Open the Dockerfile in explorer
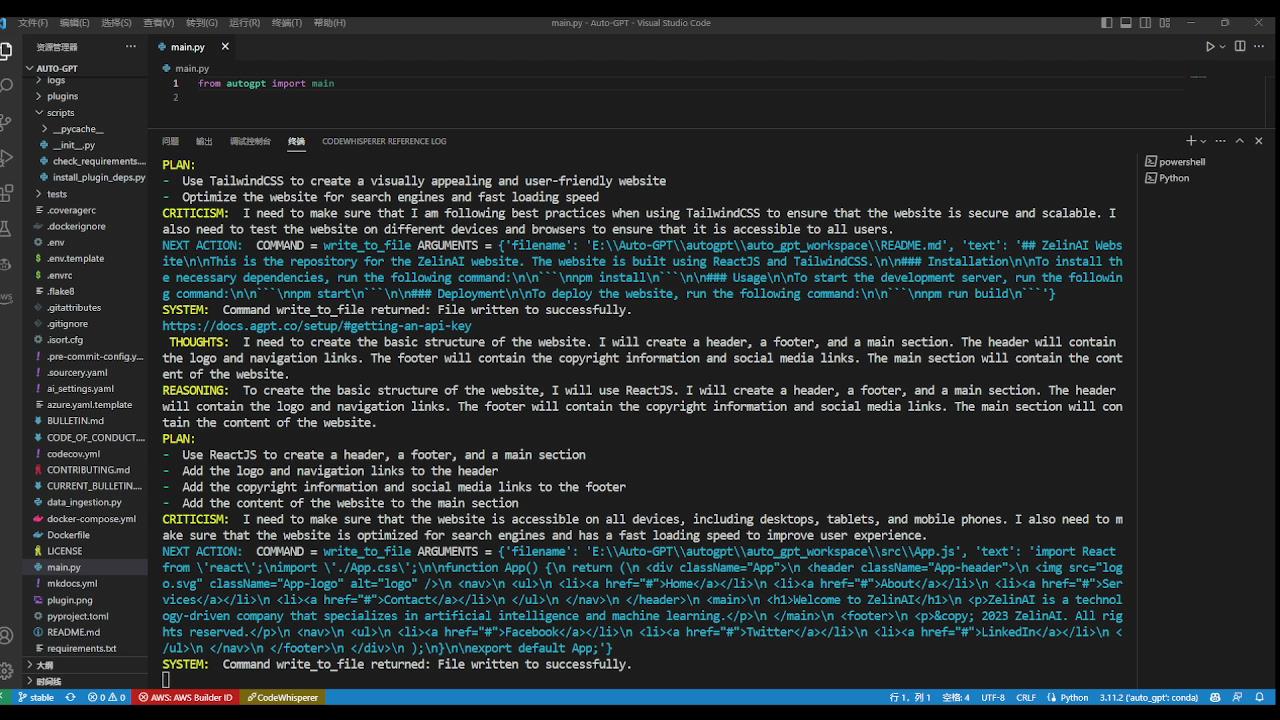This screenshot has height=720, width=1280. [x=84, y=535]
